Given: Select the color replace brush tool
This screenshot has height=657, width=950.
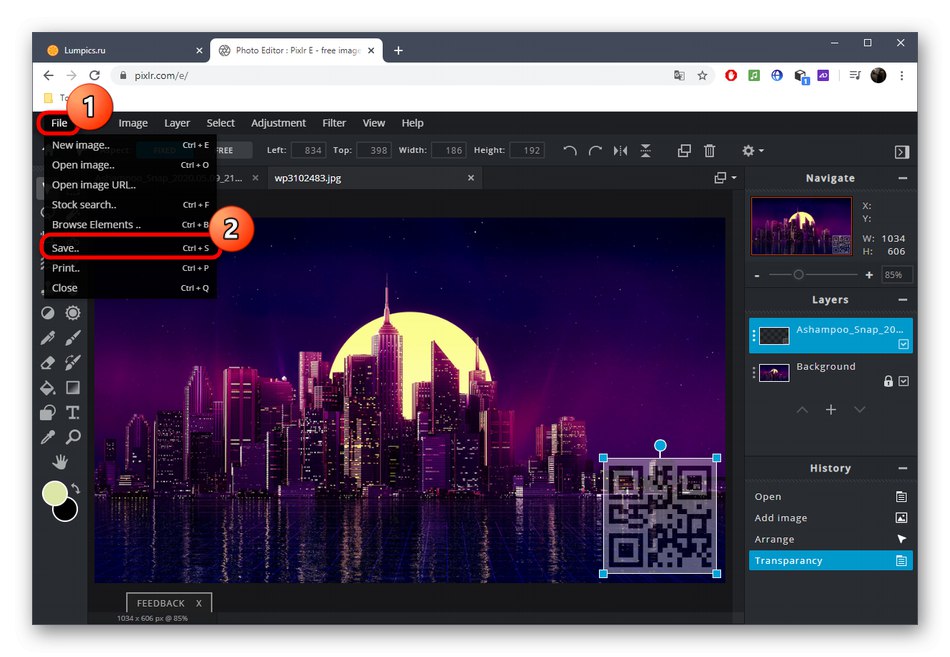Looking at the screenshot, I should [x=73, y=362].
